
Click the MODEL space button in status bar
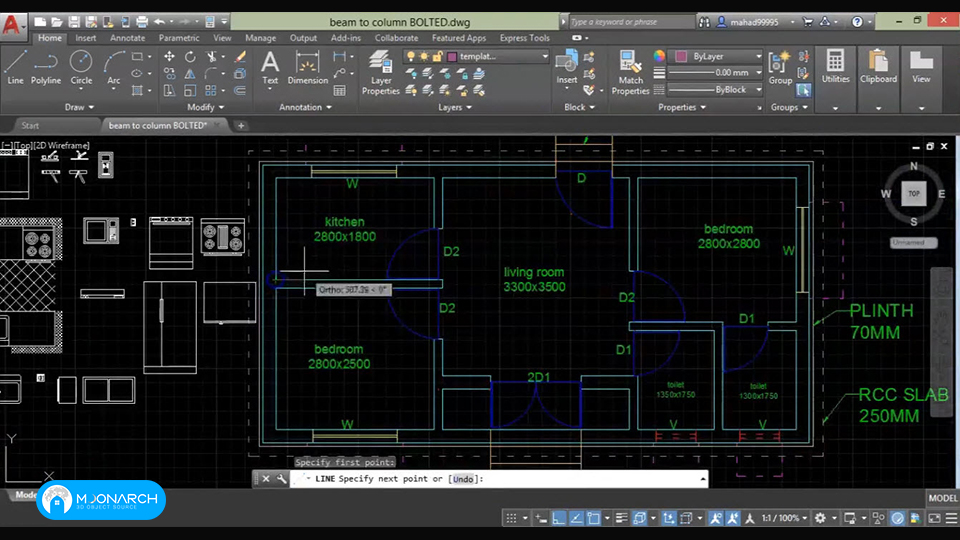coord(942,498)
